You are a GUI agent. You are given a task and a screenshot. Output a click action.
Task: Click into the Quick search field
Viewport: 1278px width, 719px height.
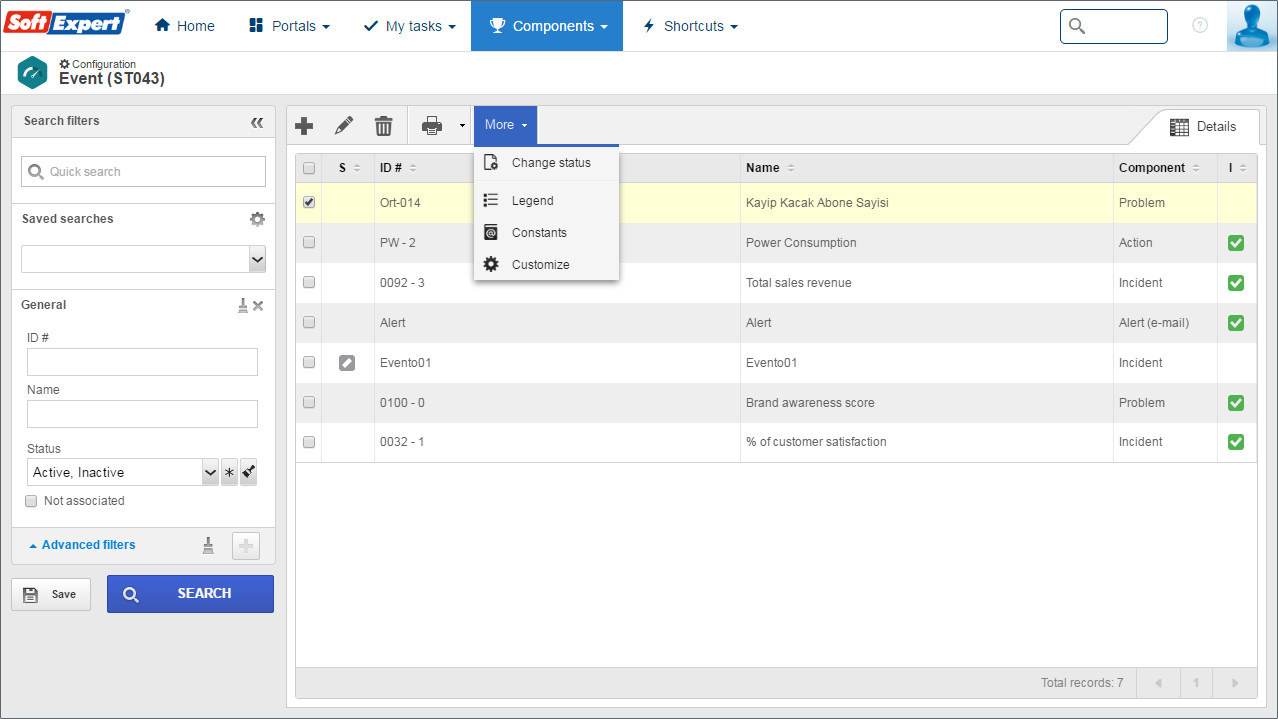143,171
